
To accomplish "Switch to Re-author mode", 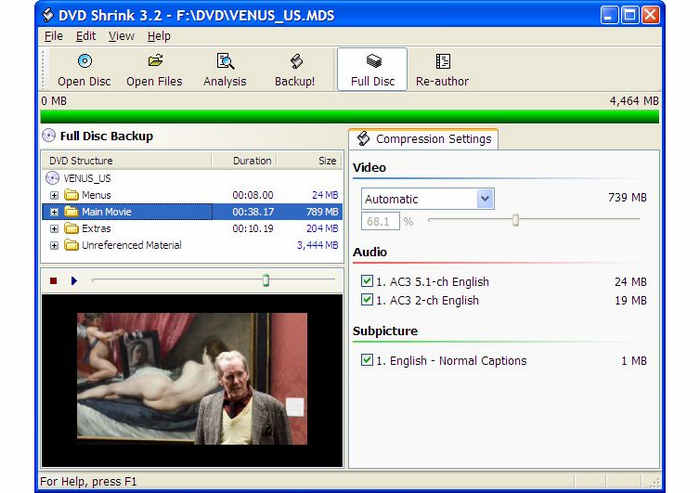I will (442, 69).
